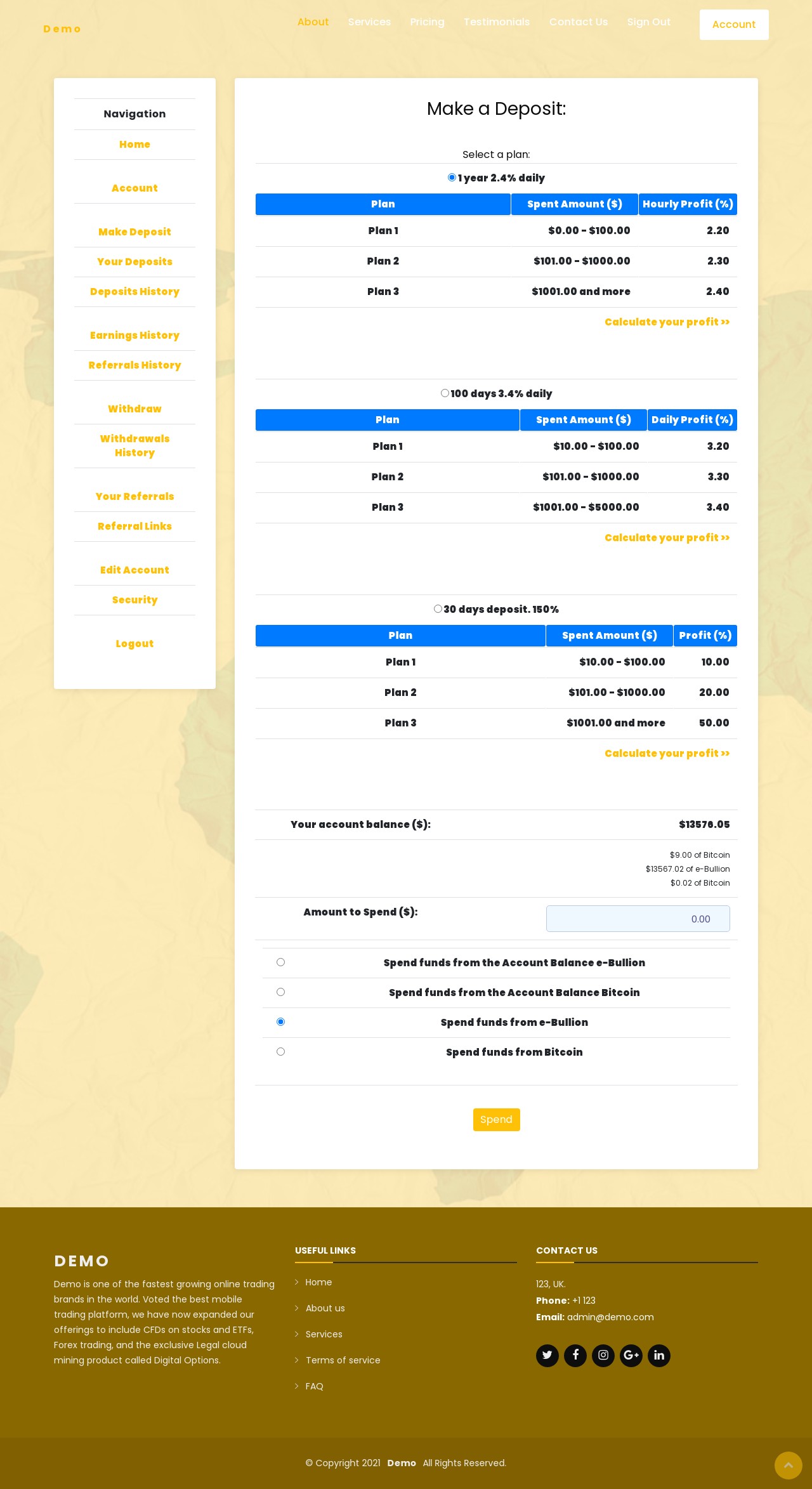
Task: Choose Account Balance e-Bullion spending option
Action: 280,962
